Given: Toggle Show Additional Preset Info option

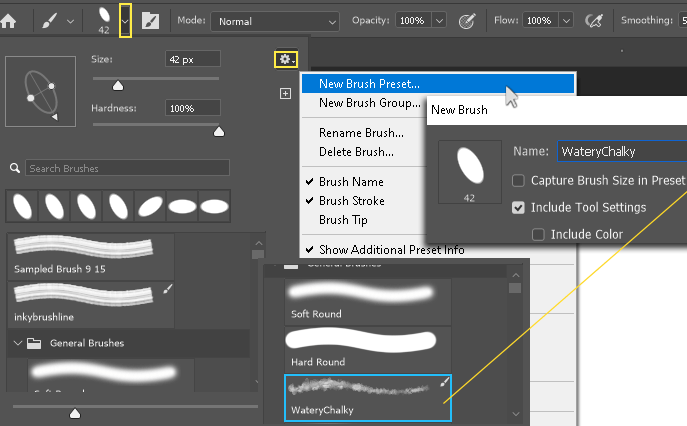Looking at the screenshot, I should tap(392, 250).
